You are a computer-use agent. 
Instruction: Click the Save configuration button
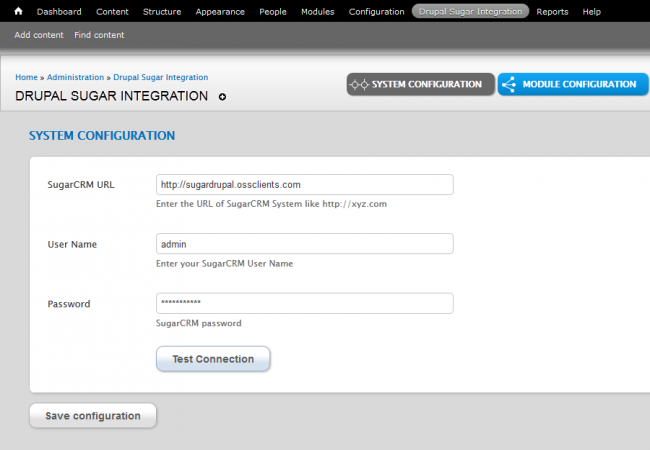pos(93,416)
